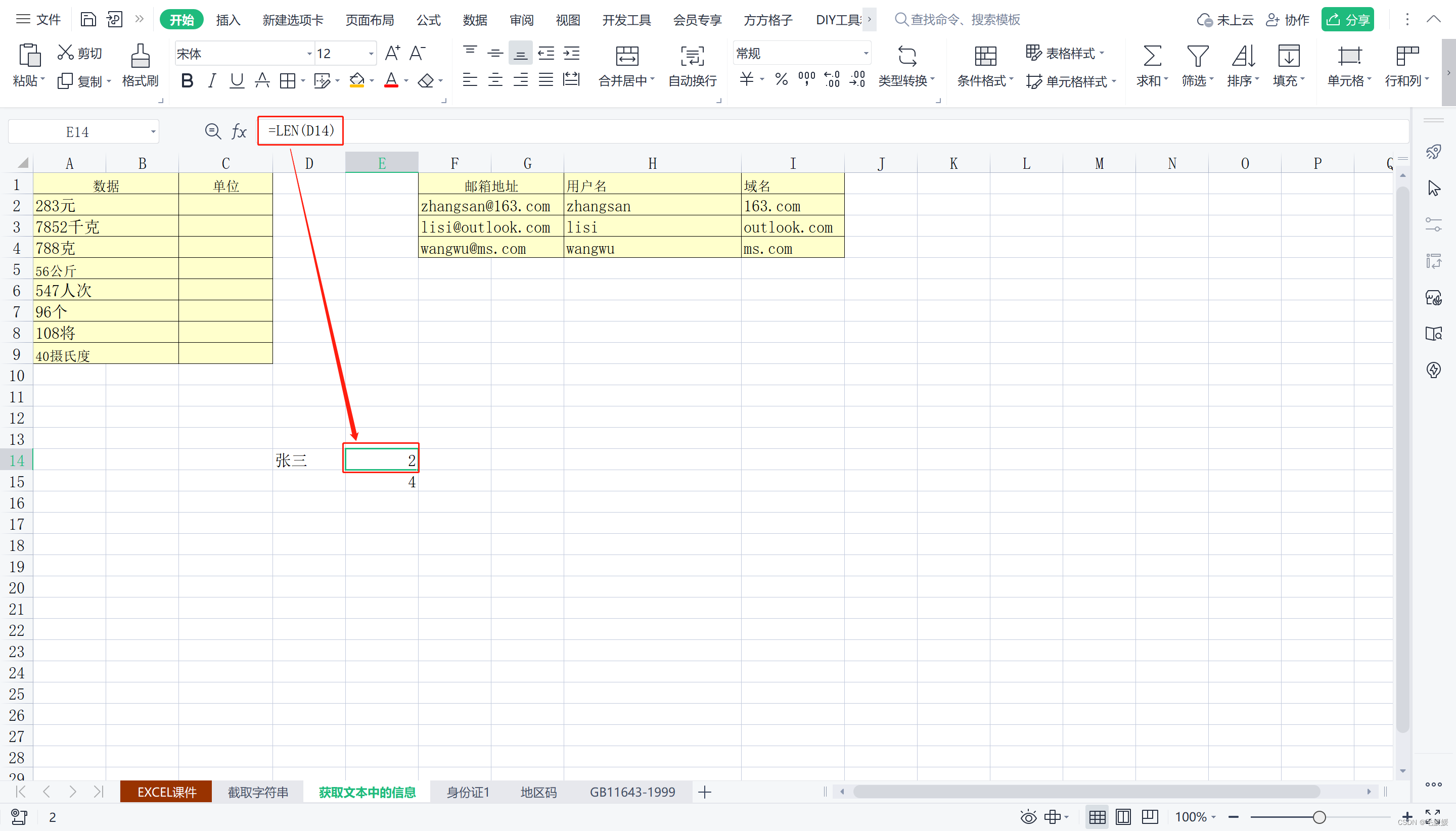Click the green 分享 share button
Screen dimensions: 1456x831
(1347, 20)
